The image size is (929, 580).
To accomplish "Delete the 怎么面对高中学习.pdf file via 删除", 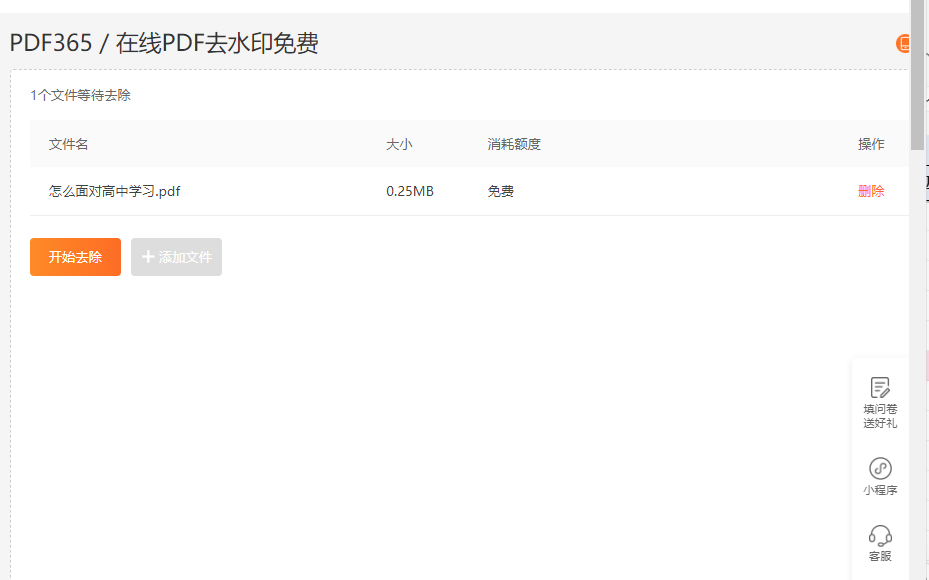I will (x=871, y=191).
